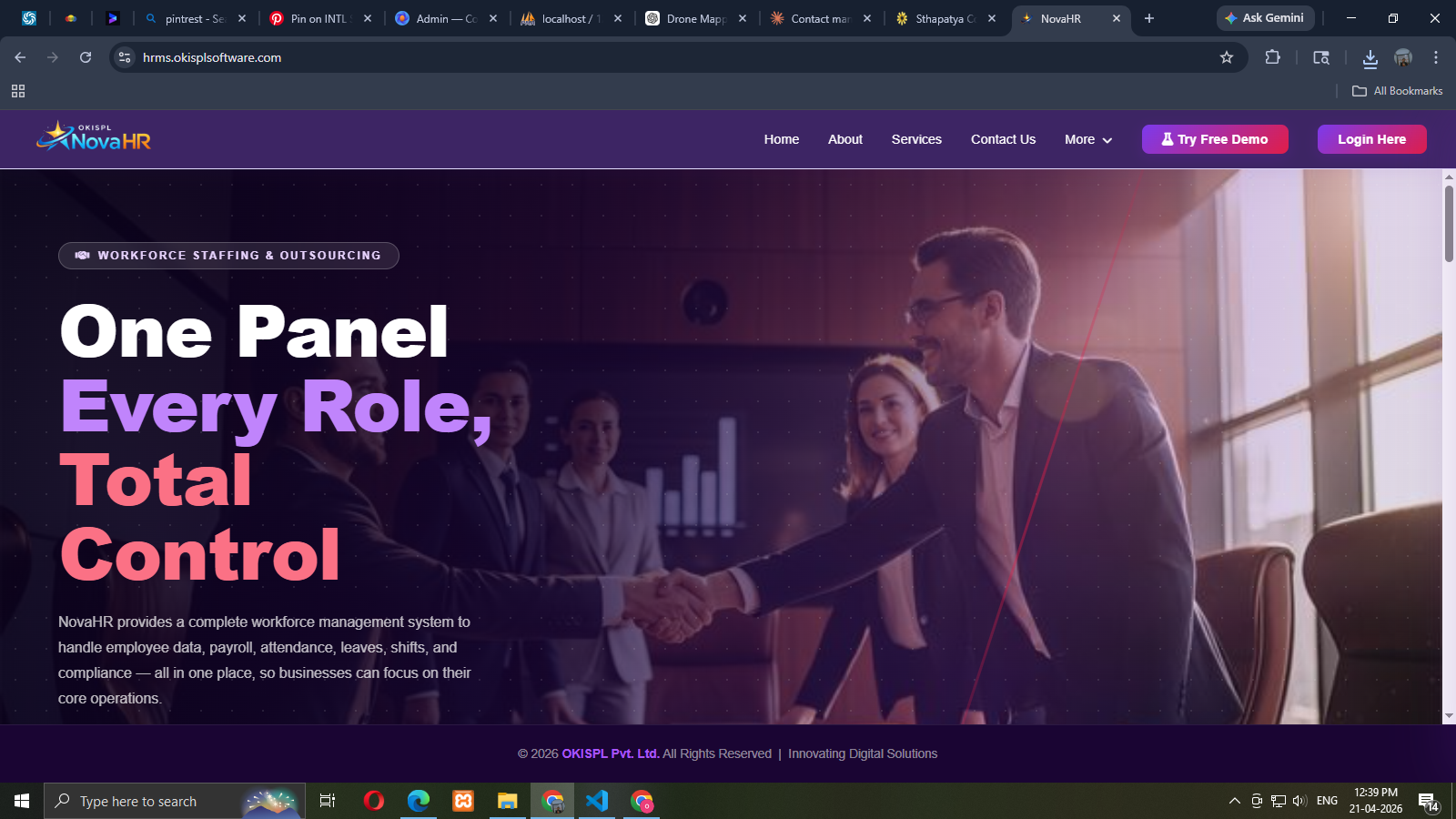Close the pintrest search tab
This screenshot has height=819, width=1456.
242,18
